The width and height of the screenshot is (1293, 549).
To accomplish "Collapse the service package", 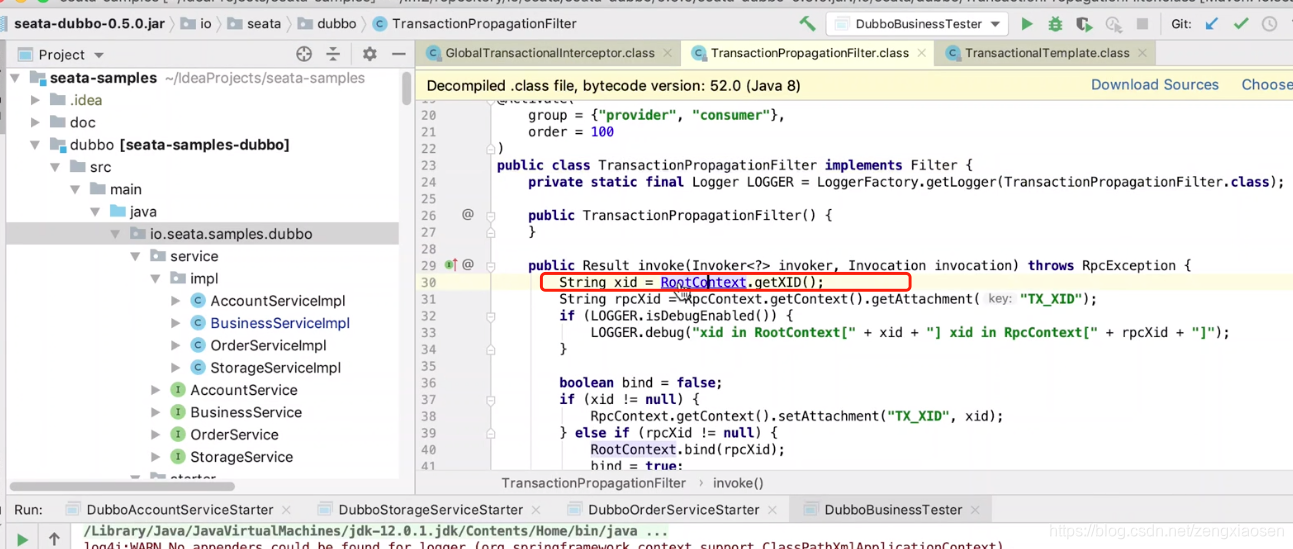I will click(x=135, y=256).
